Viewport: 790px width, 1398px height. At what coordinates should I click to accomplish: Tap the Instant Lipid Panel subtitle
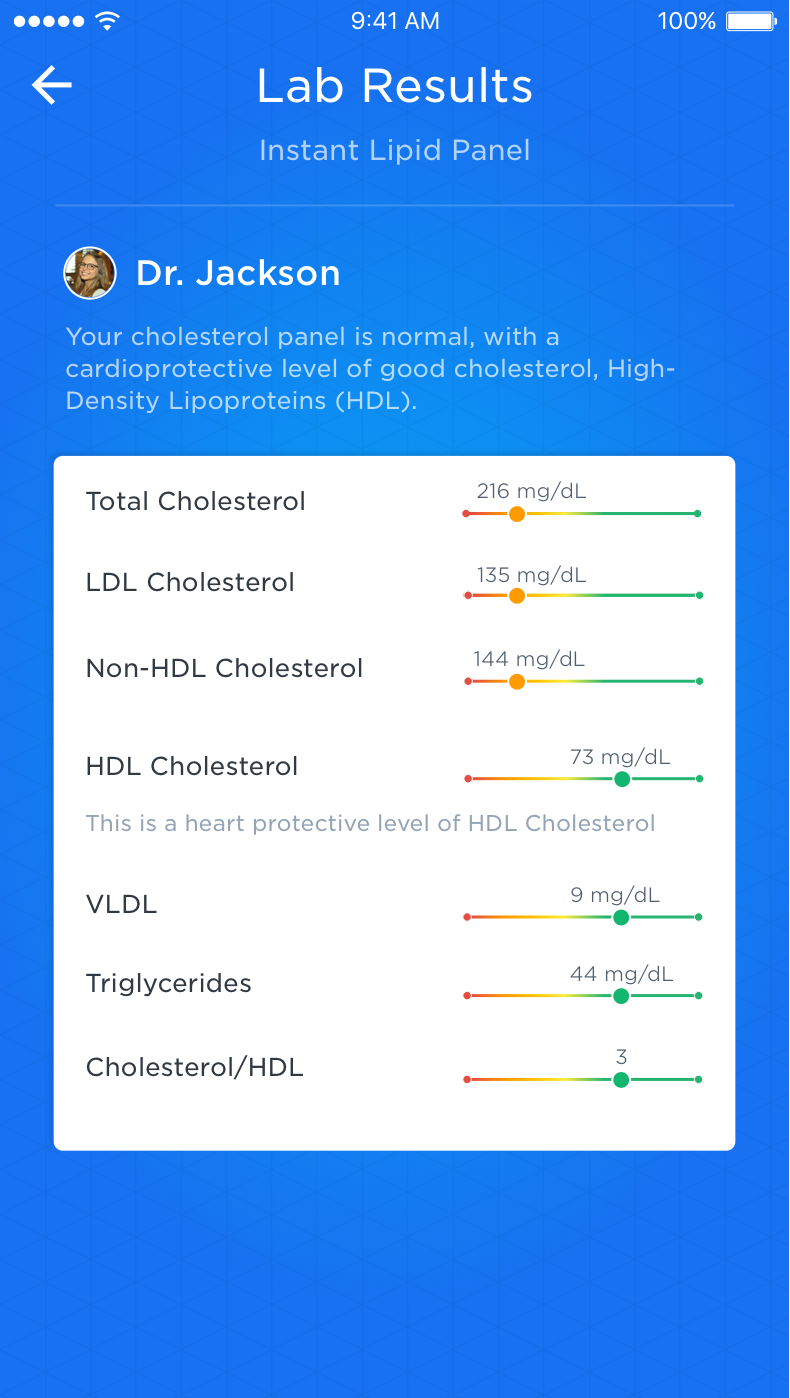tap(394, 150)
